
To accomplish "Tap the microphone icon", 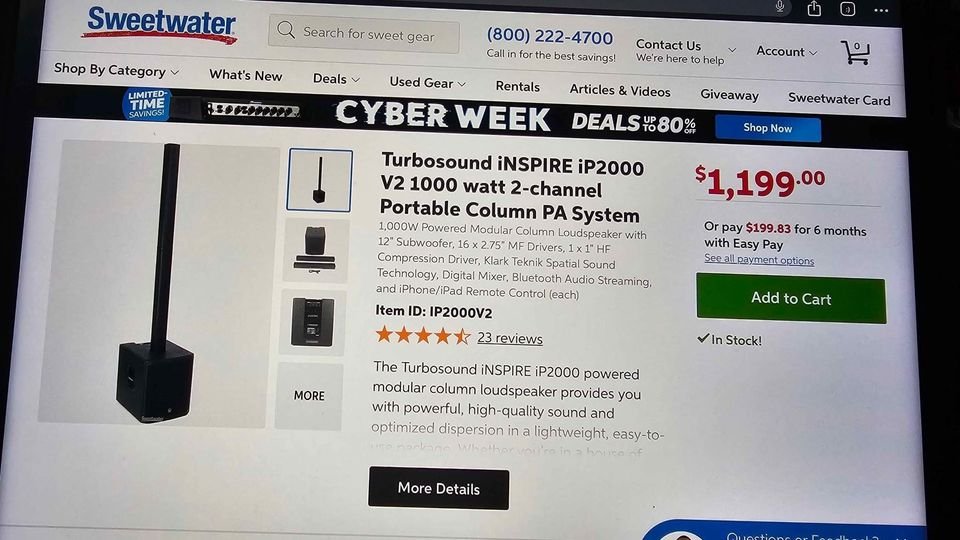I will 779,7.
